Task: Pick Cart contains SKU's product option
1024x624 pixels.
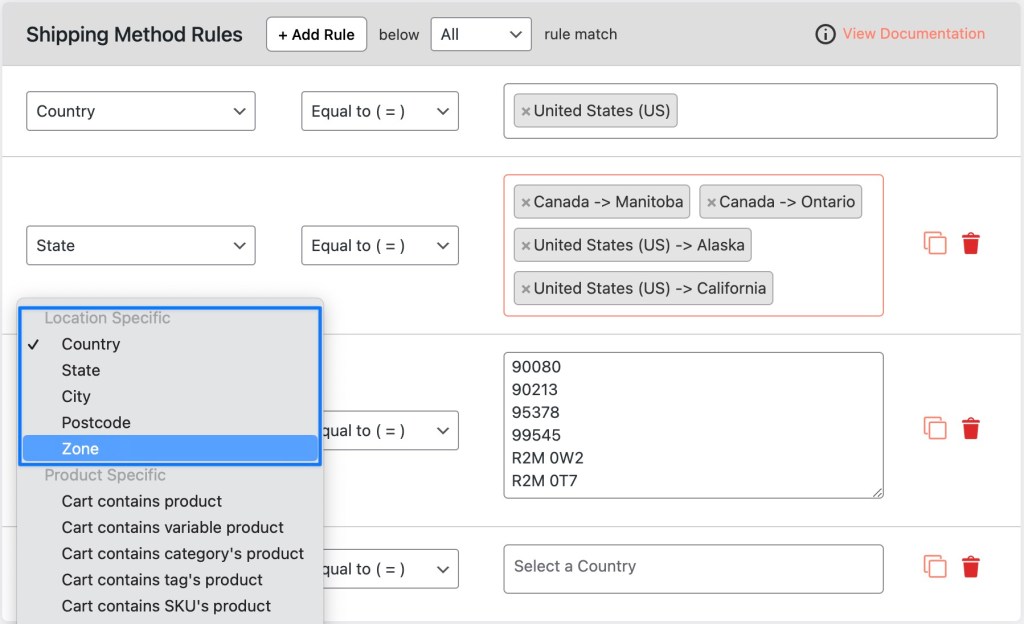Action: (x=166, y=606)
